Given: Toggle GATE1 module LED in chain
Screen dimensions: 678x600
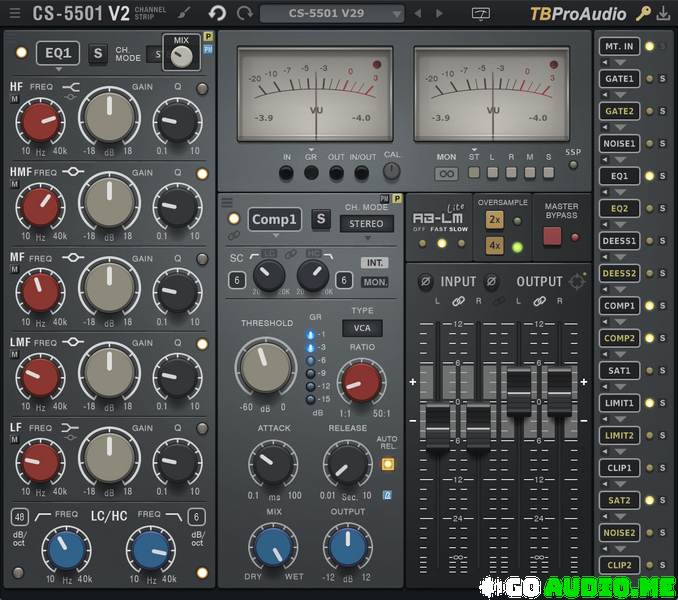Looking at the screenshot, I should click(x=649, y=79).
